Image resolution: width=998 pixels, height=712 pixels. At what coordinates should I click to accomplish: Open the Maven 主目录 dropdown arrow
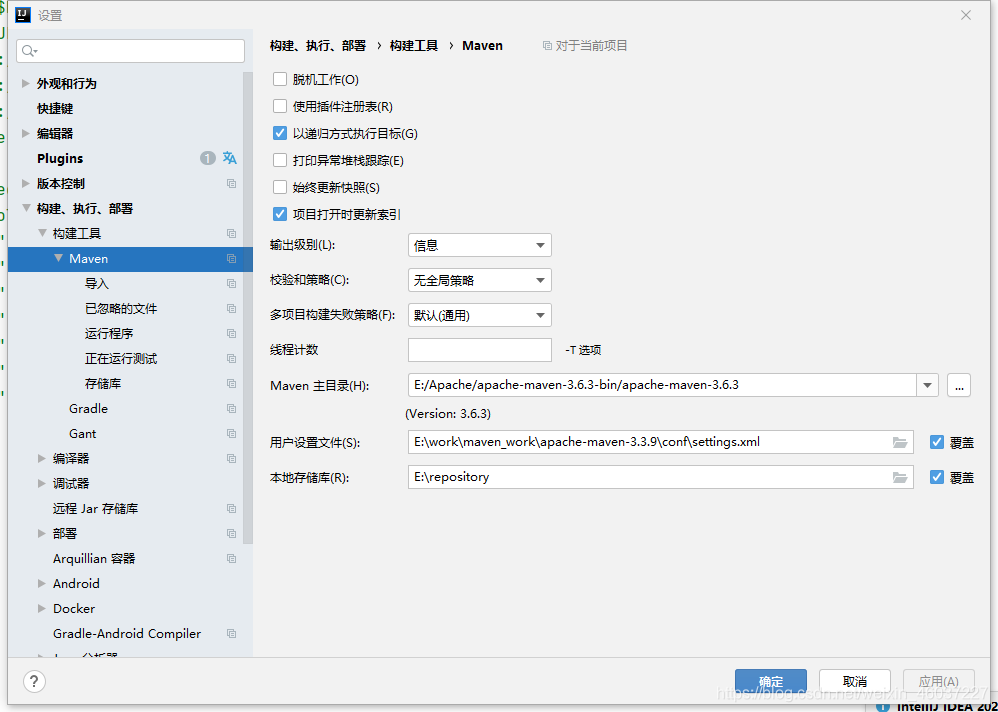coord(927,386)
